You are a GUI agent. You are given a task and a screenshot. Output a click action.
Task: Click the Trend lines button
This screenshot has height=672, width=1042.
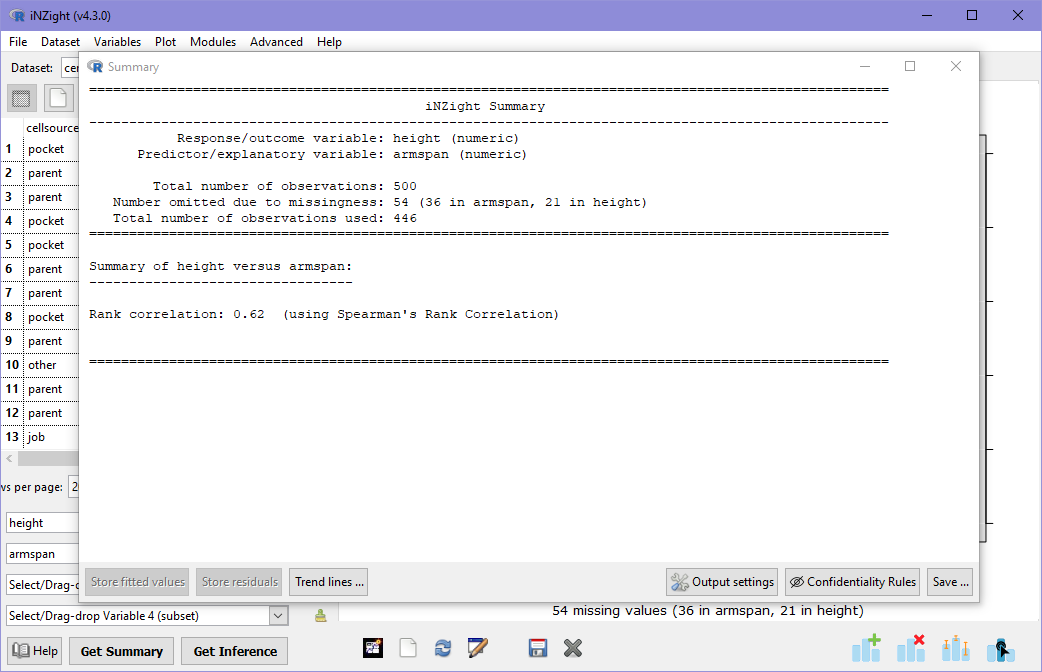click(x=329, y=582)
